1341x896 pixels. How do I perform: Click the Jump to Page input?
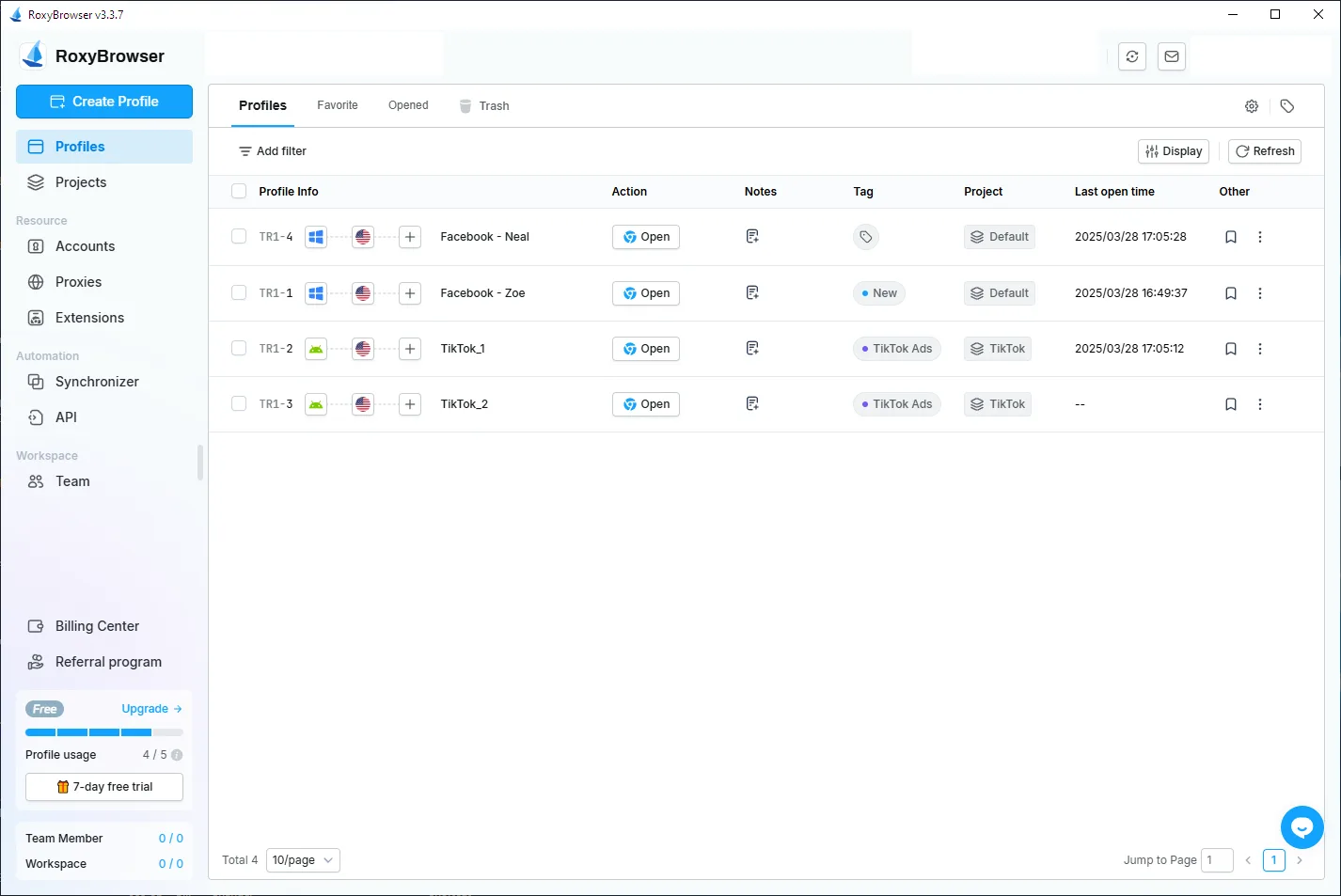click(1218, 860)
